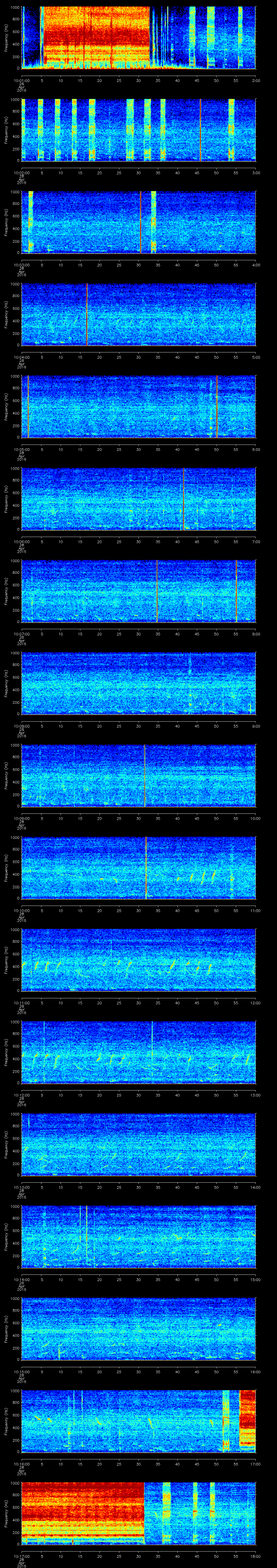Viewport: 277px width, 1568px height.
Task: Click the "16:00" end time label
Action: pos(256,1373)
